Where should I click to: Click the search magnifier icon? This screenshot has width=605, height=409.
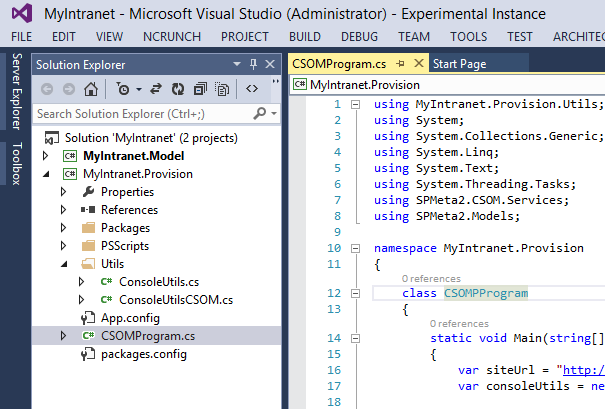(x=260, y=113)
